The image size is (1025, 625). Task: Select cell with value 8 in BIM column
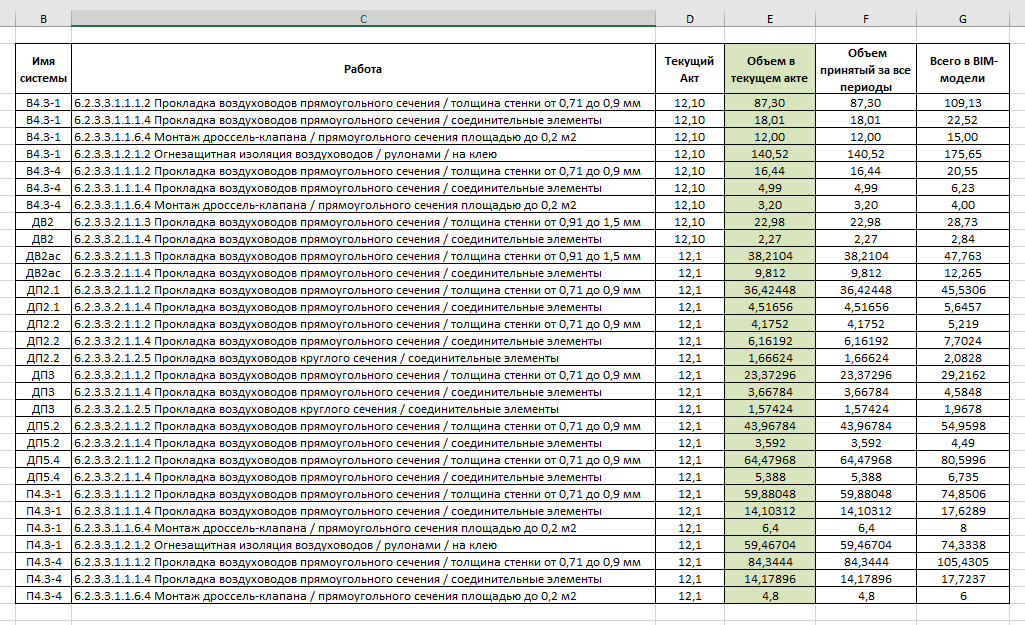tap(963, 528)
